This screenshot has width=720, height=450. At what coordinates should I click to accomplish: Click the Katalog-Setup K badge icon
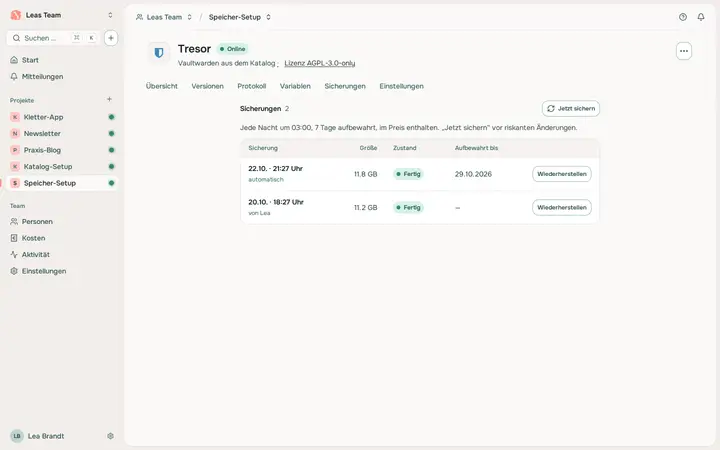pyautogui.click(x=15, y=167)
